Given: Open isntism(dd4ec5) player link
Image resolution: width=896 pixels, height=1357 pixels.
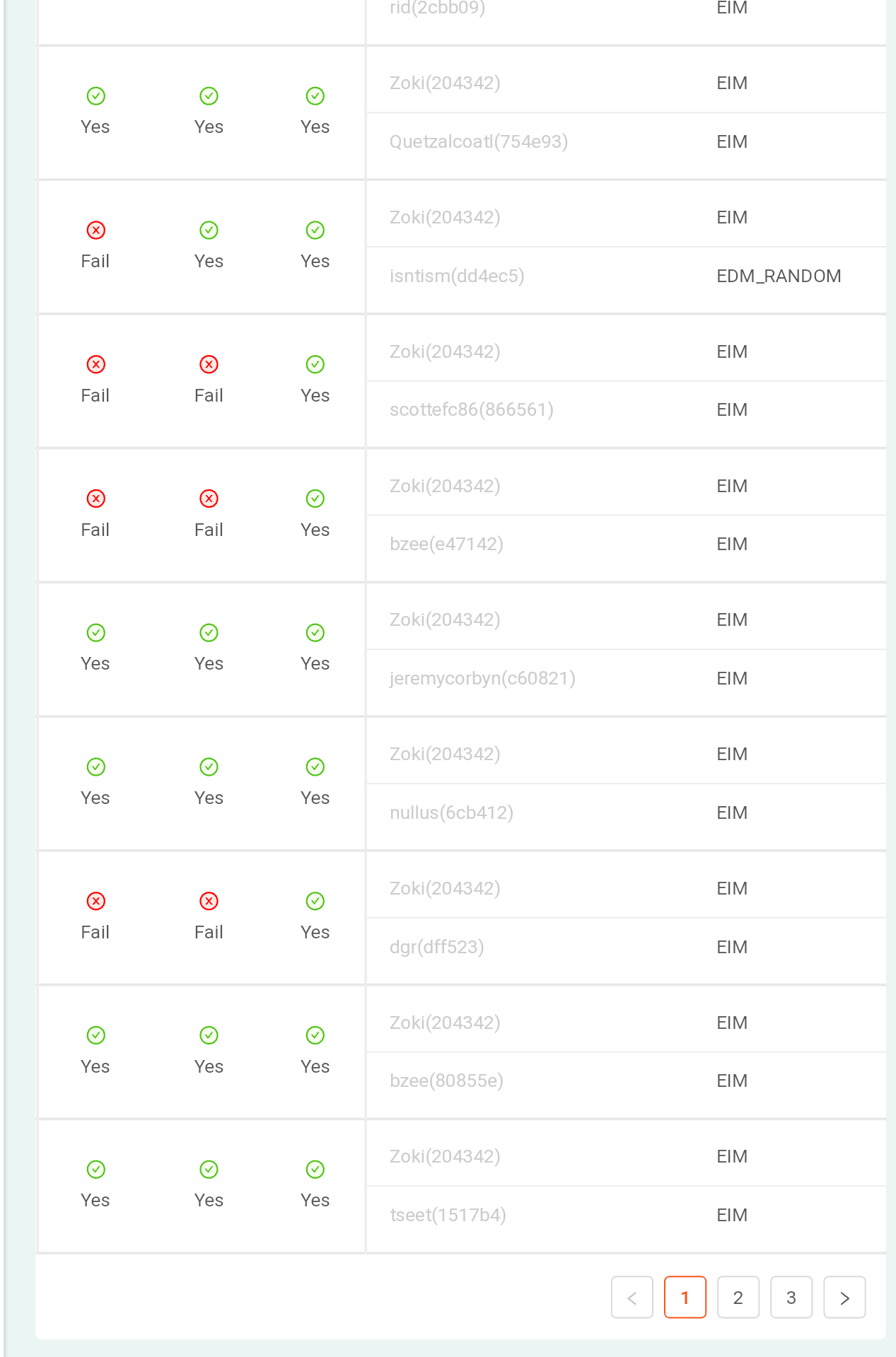Looking at the screenshot, I should click(456, 276).
